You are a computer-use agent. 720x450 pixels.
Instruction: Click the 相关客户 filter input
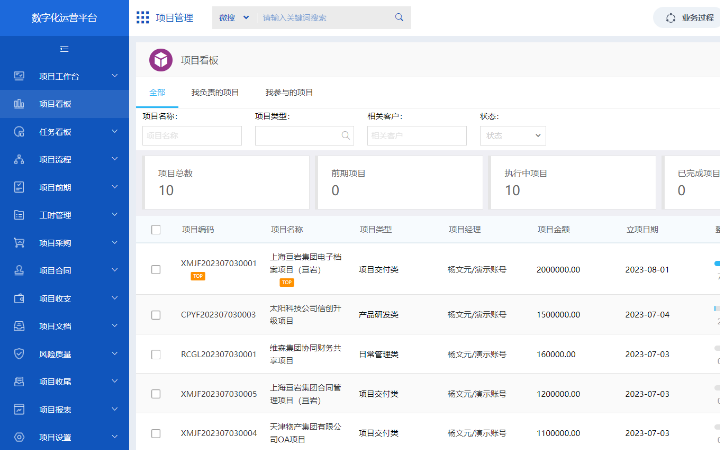pos(416,135)
